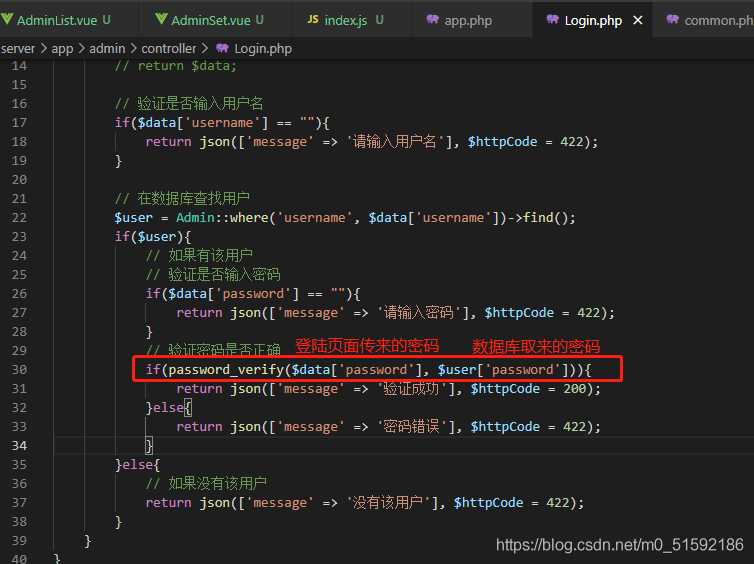754x564 pixels.
Task: Click line number 37 in the gutter
Action: (x=19, y=502)
